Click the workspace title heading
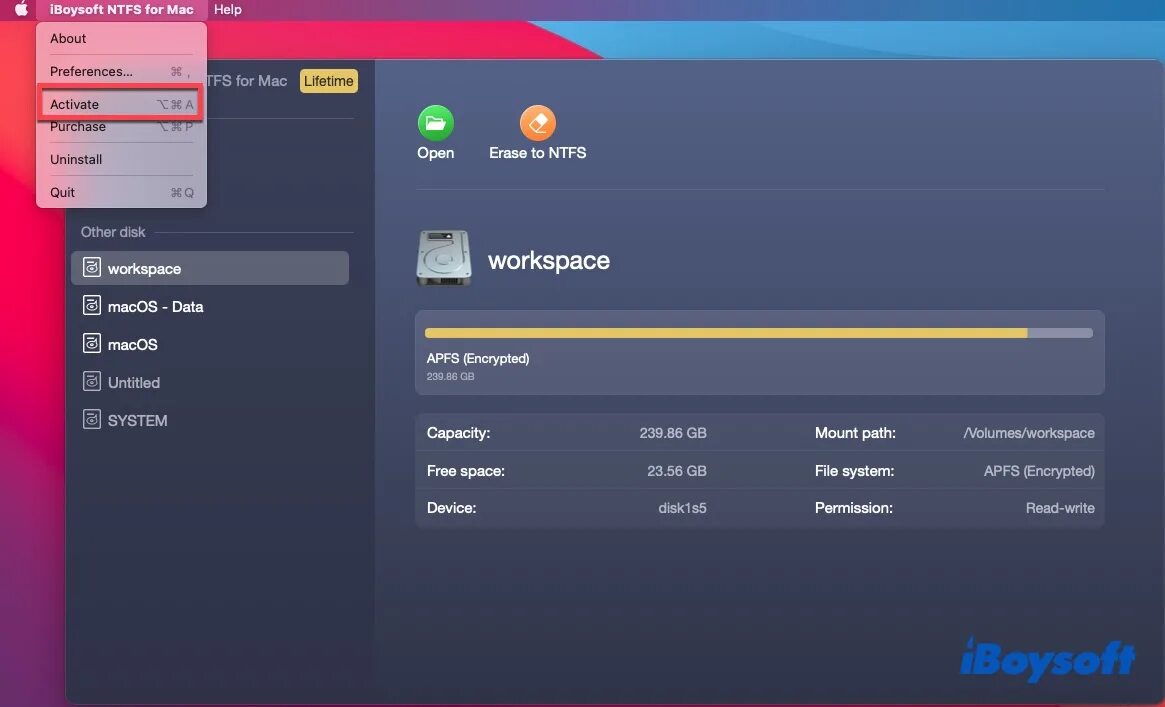The image size is (1165, 707). point(548,261)
